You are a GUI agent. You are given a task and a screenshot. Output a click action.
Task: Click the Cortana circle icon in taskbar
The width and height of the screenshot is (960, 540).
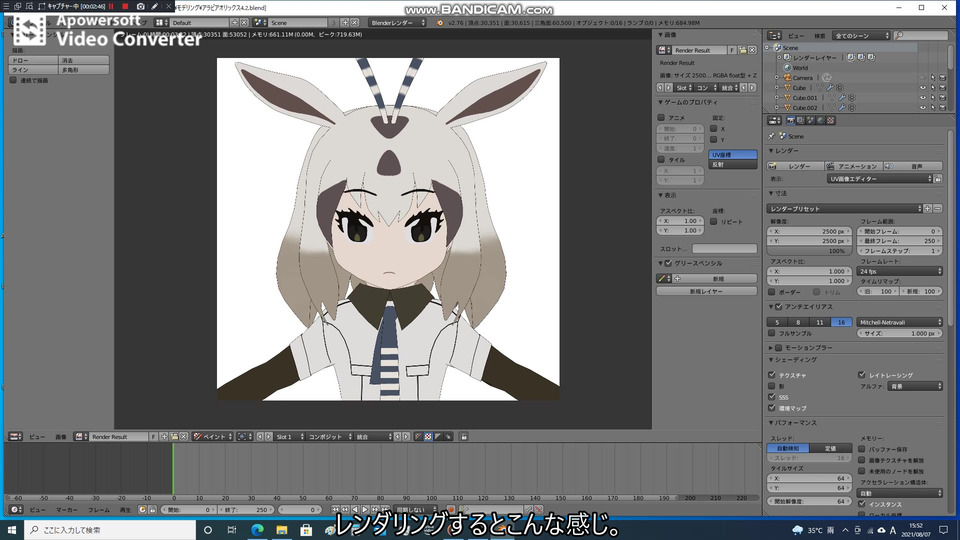(208, 530)
